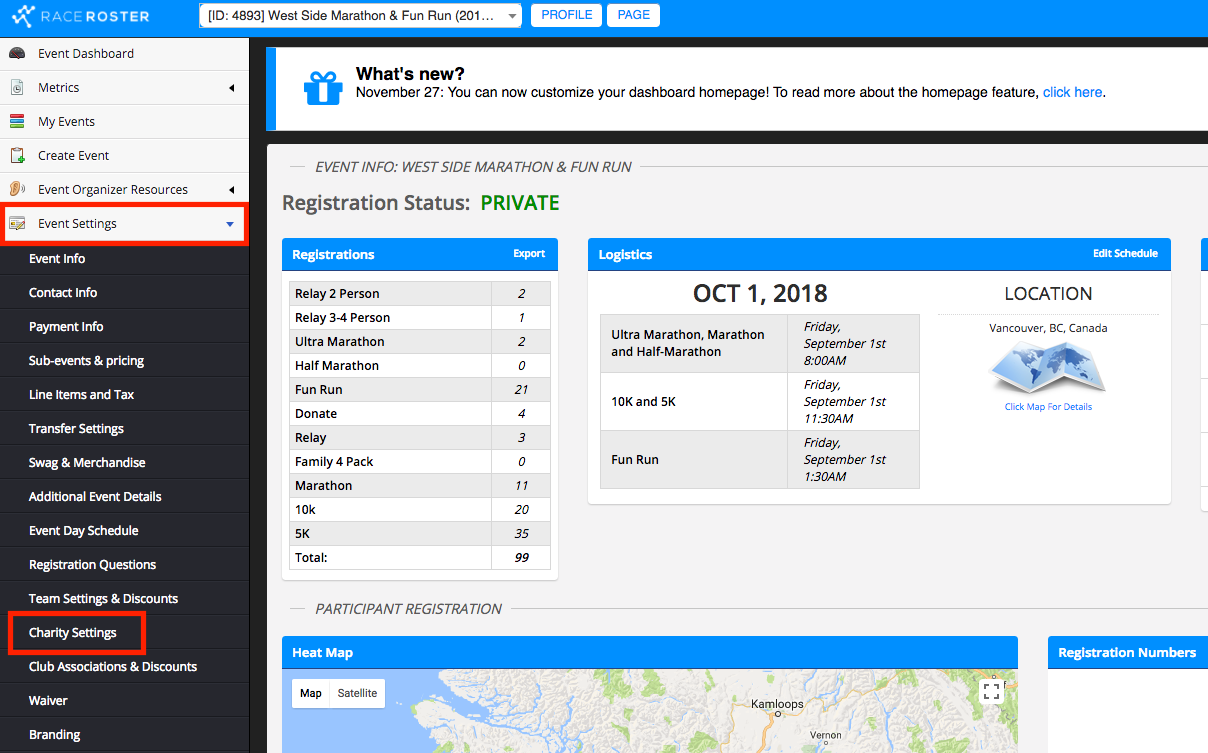The width and height of the screenshot is (1208, 753).
Task: Click the Total registrations row
Action: (x=420, y=558)
